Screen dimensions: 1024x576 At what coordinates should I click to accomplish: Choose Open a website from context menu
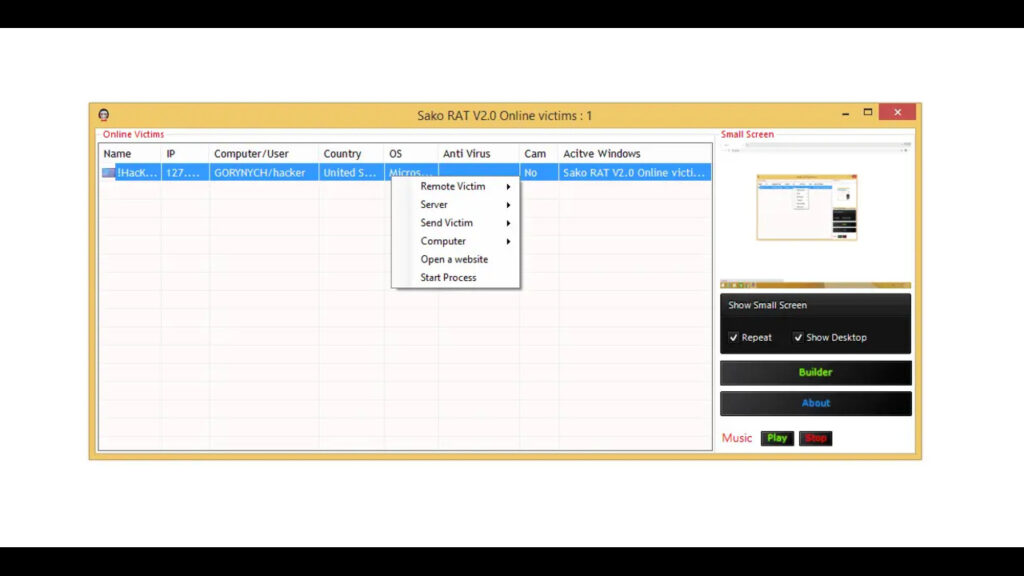[x=455, y=259]
